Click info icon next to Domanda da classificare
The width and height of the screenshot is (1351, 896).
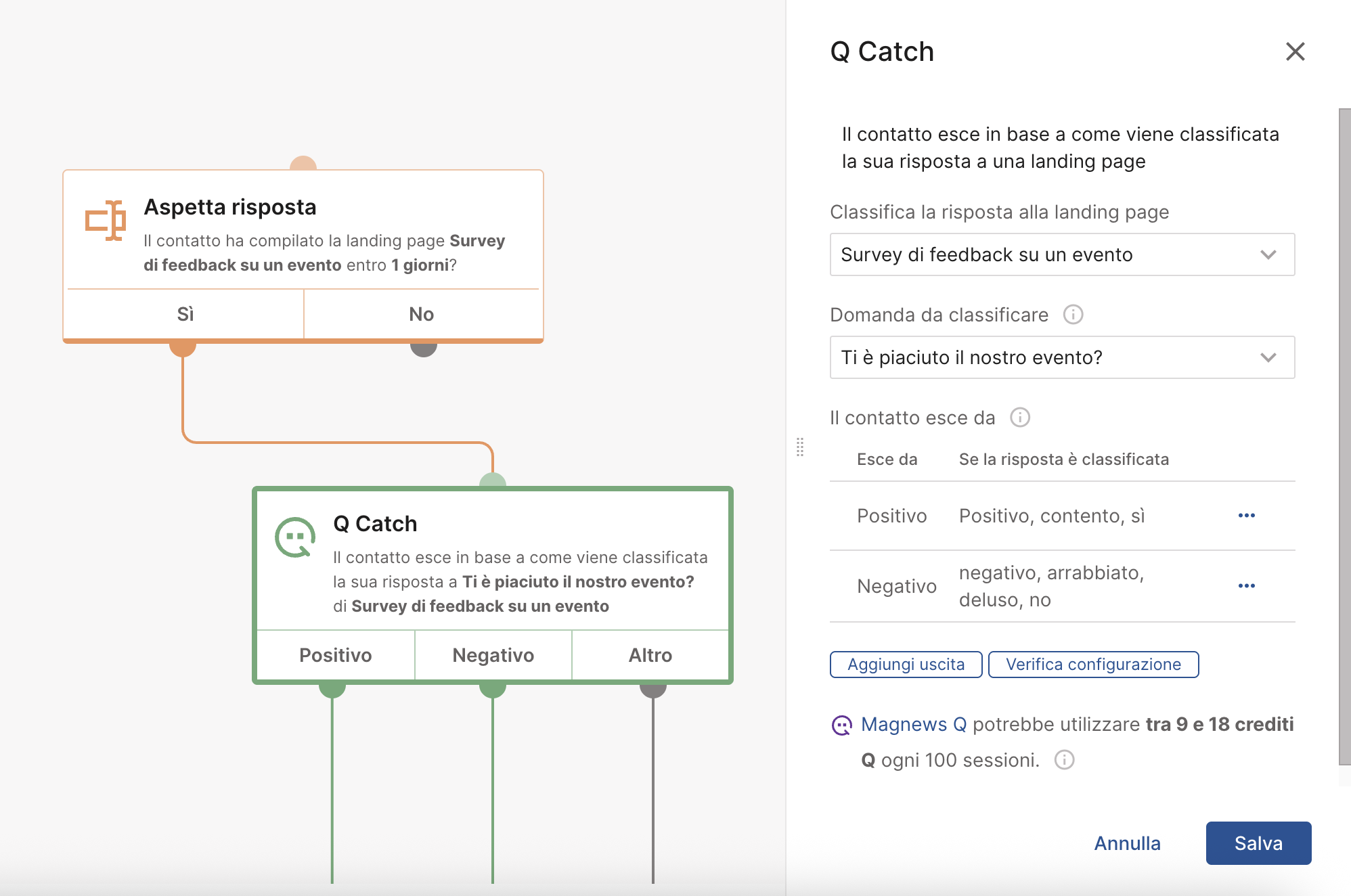coord(1073,315)
